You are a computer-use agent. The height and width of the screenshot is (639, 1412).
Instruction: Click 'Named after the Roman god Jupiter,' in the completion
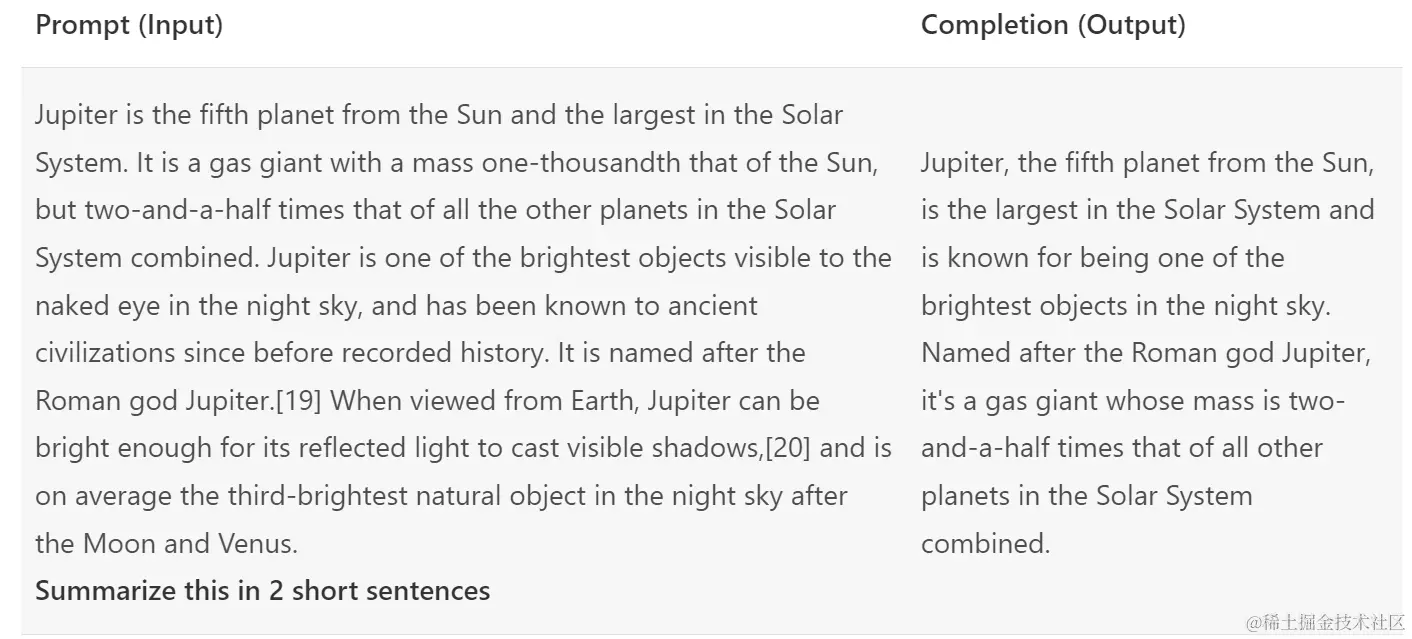point(1146,353)
